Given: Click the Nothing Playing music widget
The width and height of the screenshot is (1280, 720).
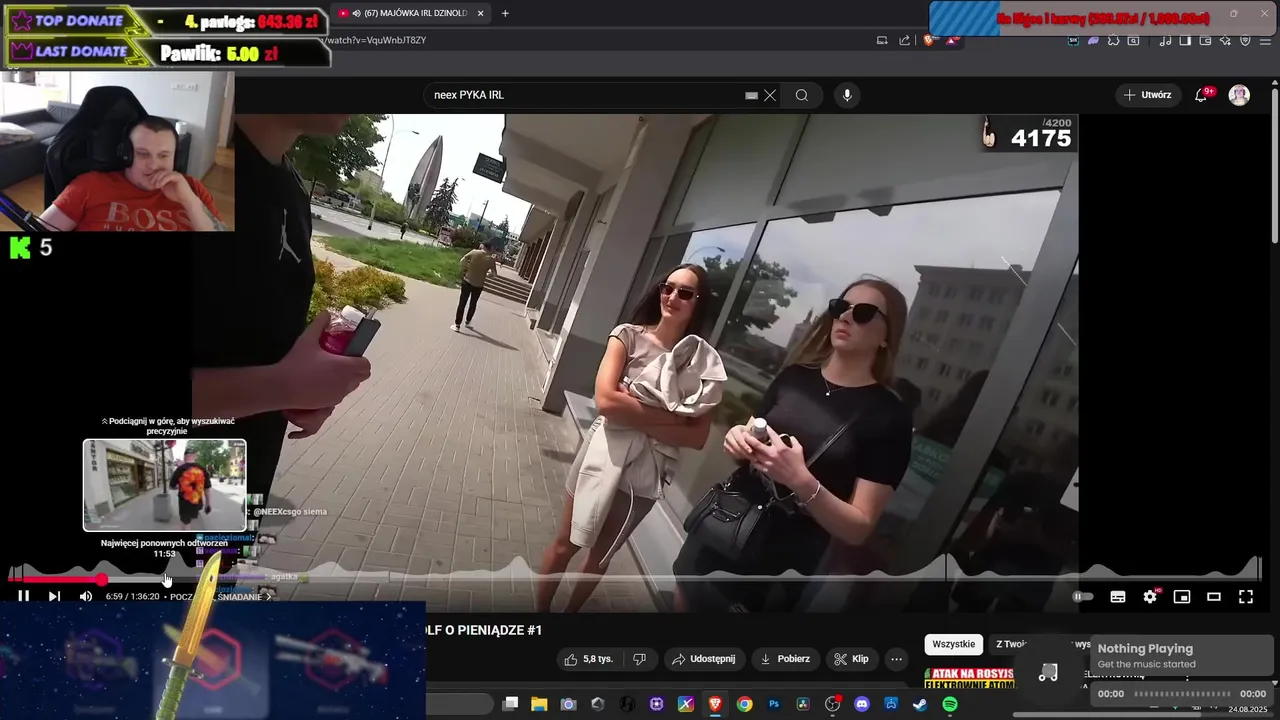Looking at the screenshot, I should [x=1181, y=656].
